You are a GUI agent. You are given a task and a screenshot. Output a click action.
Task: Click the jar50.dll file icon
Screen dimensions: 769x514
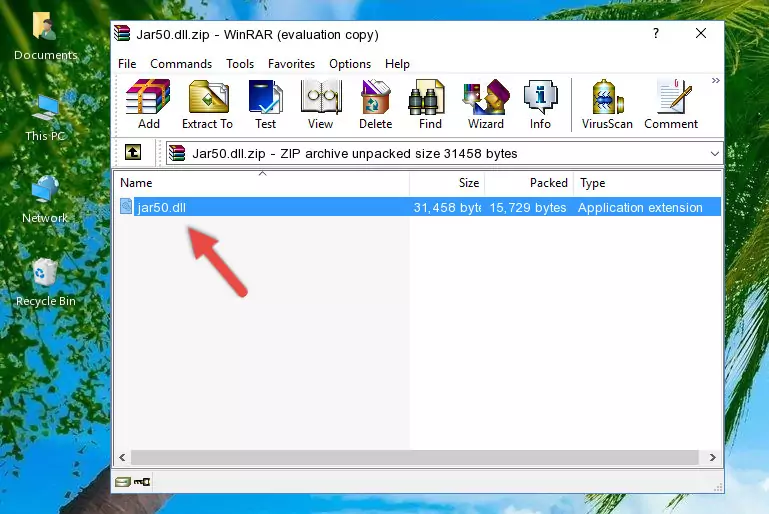pos(126,206)
